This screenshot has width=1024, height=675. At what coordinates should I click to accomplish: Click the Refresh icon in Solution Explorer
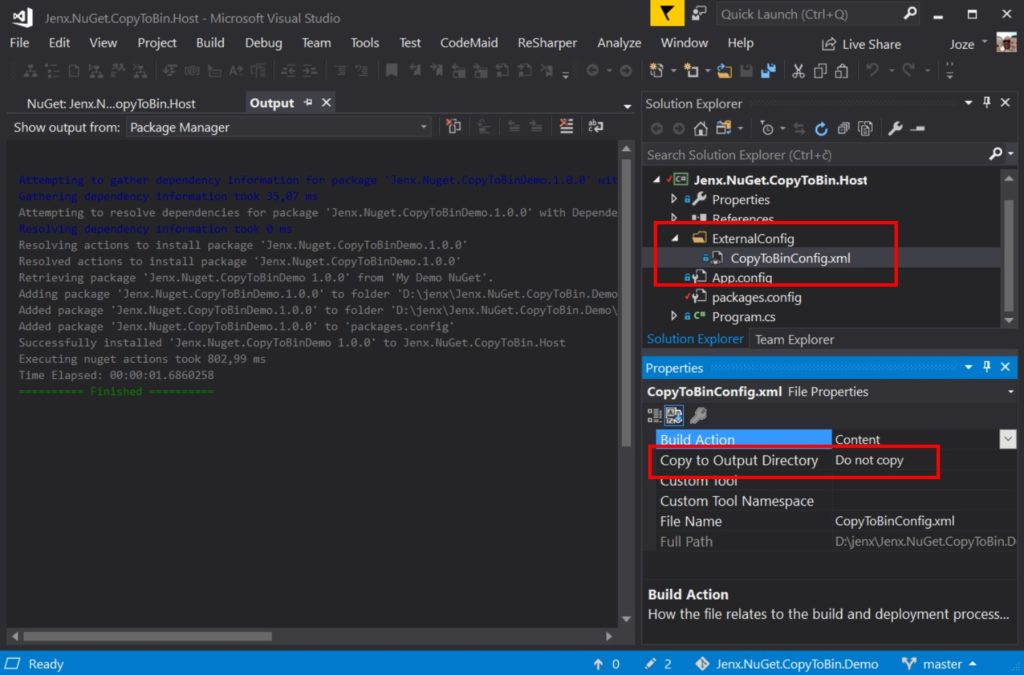821,129
